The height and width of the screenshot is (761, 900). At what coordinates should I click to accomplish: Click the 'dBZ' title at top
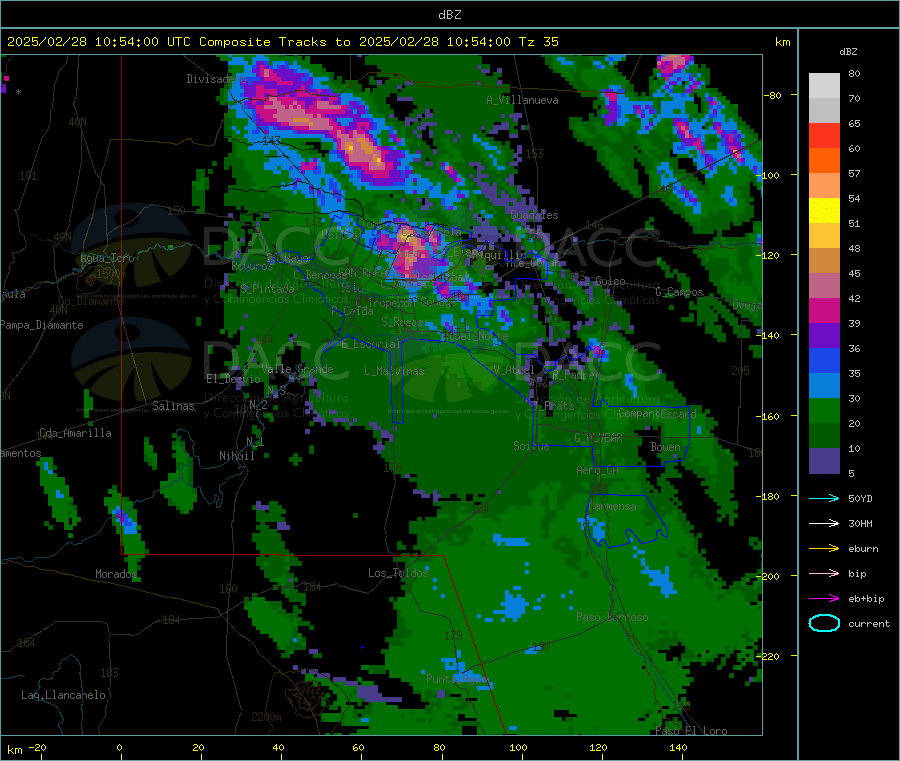pos(449,15)
